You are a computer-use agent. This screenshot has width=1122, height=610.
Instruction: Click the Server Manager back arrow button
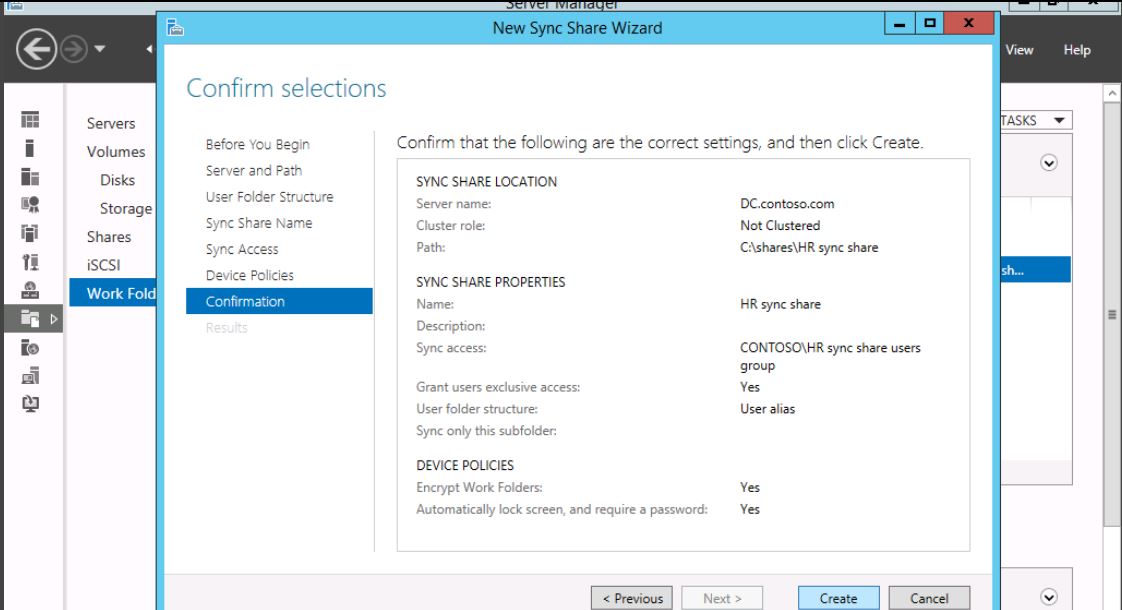point(36,49)
